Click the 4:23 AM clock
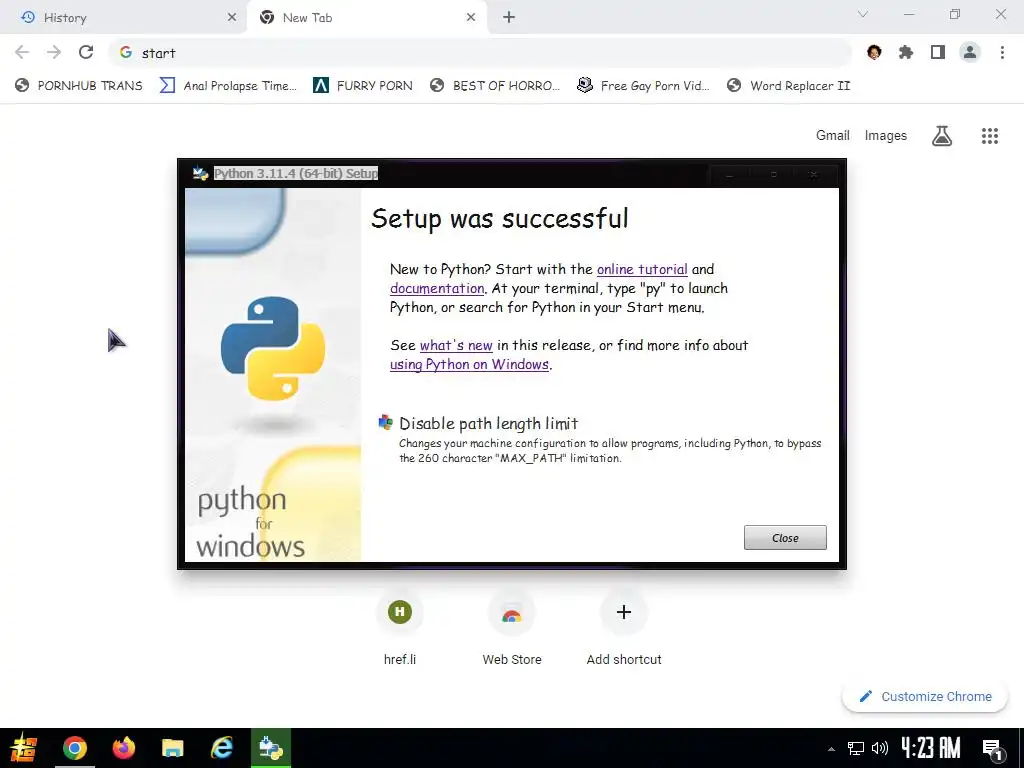Image resolution: width=1024 pixels, height=768 pixels. tap(931, 748)
